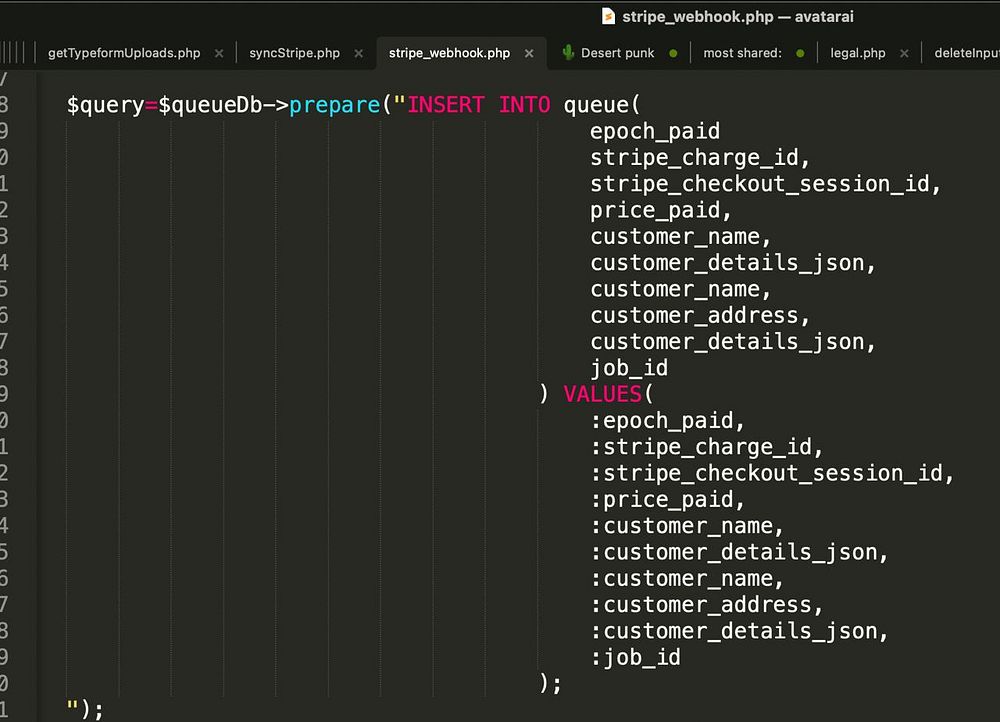Click the VALUES keyword in the SQL
Image resolution: width=1000 pixels, height=722 pixels.
point(603,394)
